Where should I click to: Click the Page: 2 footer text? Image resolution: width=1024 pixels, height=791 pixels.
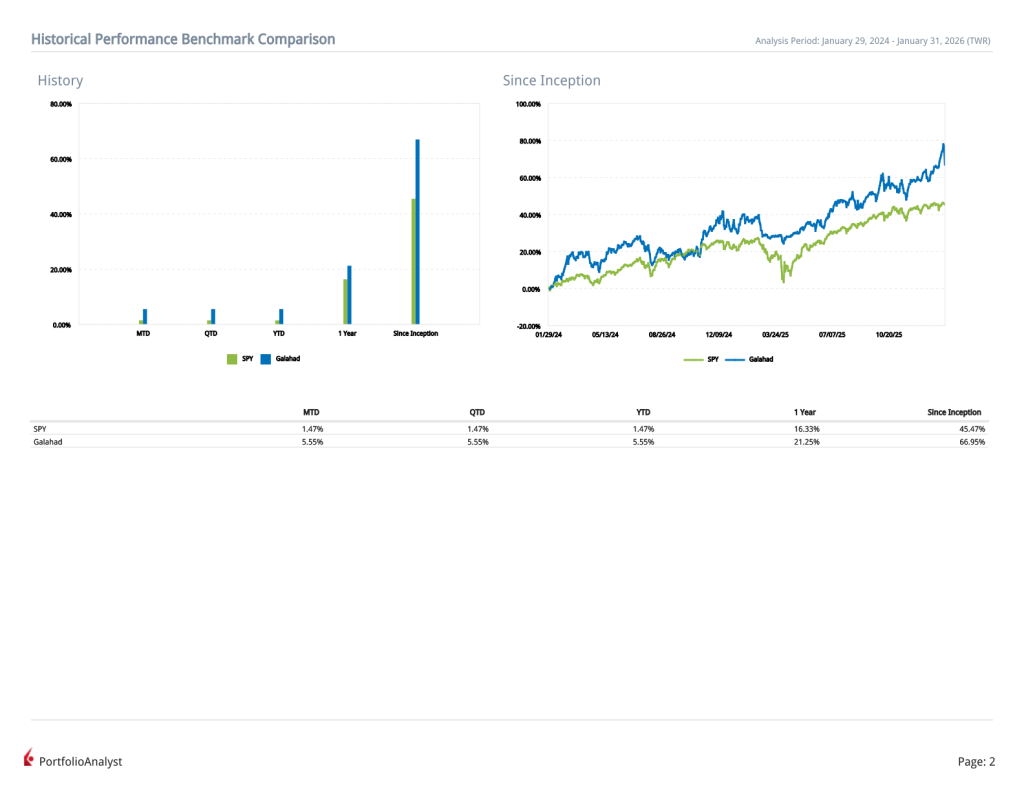coord(976,762)
